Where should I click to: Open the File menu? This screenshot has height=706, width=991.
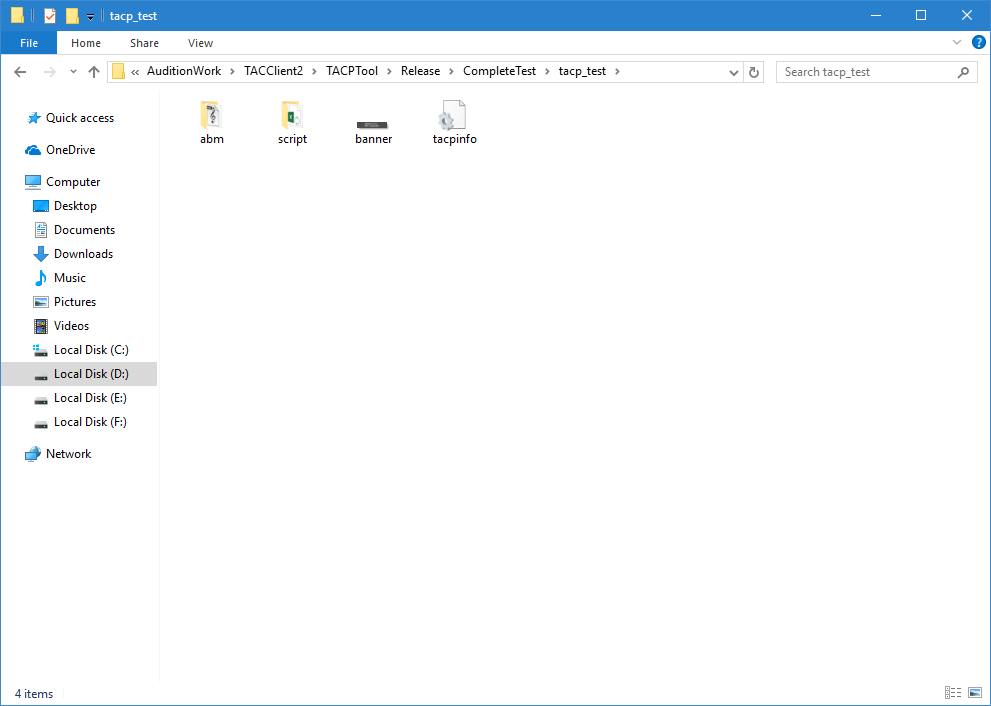(29, 43)
